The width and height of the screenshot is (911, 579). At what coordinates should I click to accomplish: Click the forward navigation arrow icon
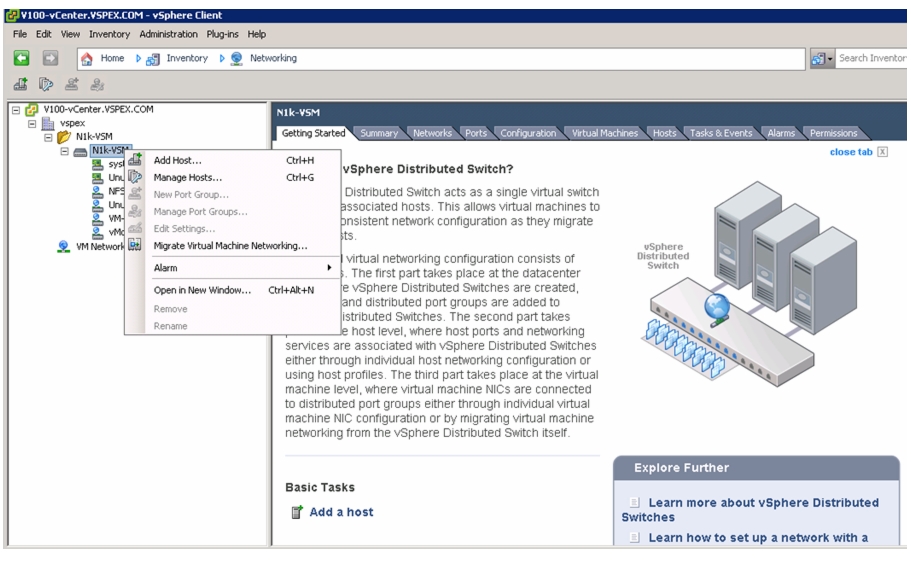click(51, 58)
